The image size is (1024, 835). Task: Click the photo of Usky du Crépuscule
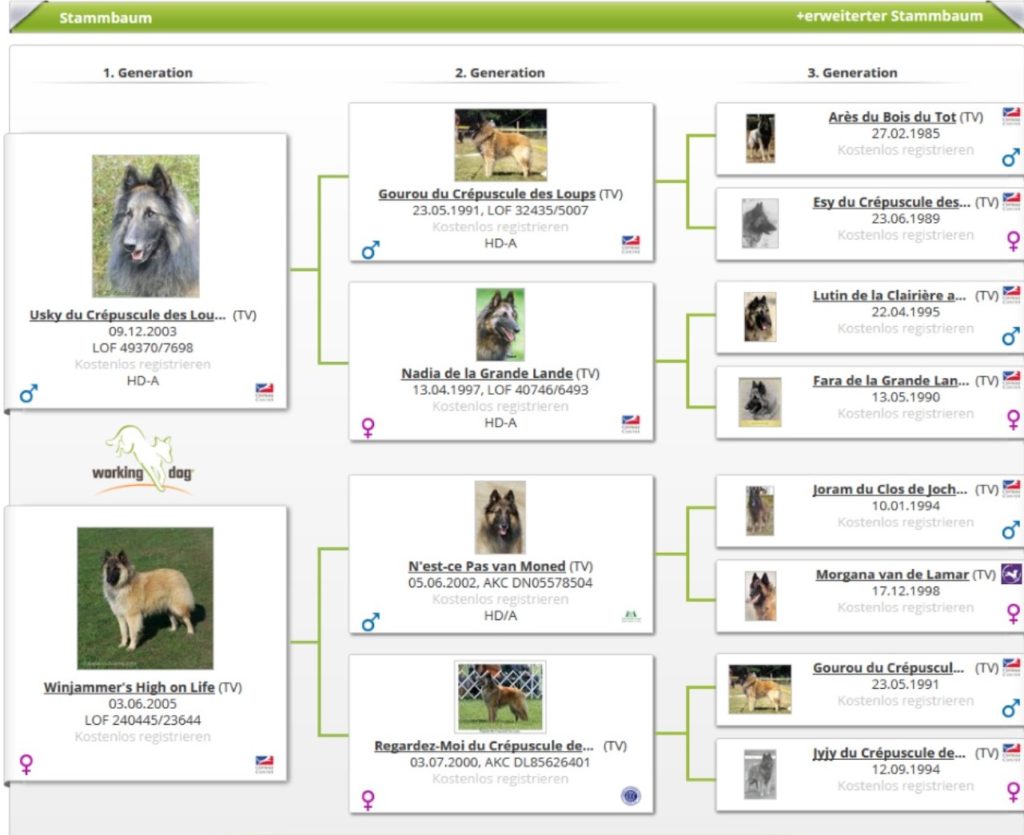146,226
